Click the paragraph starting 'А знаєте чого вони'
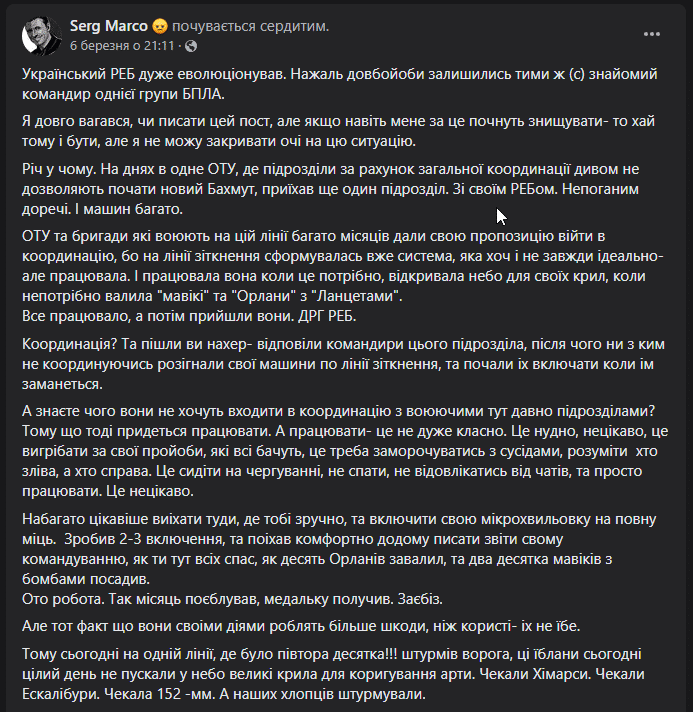Screen dimensions: 693x712 345,451
